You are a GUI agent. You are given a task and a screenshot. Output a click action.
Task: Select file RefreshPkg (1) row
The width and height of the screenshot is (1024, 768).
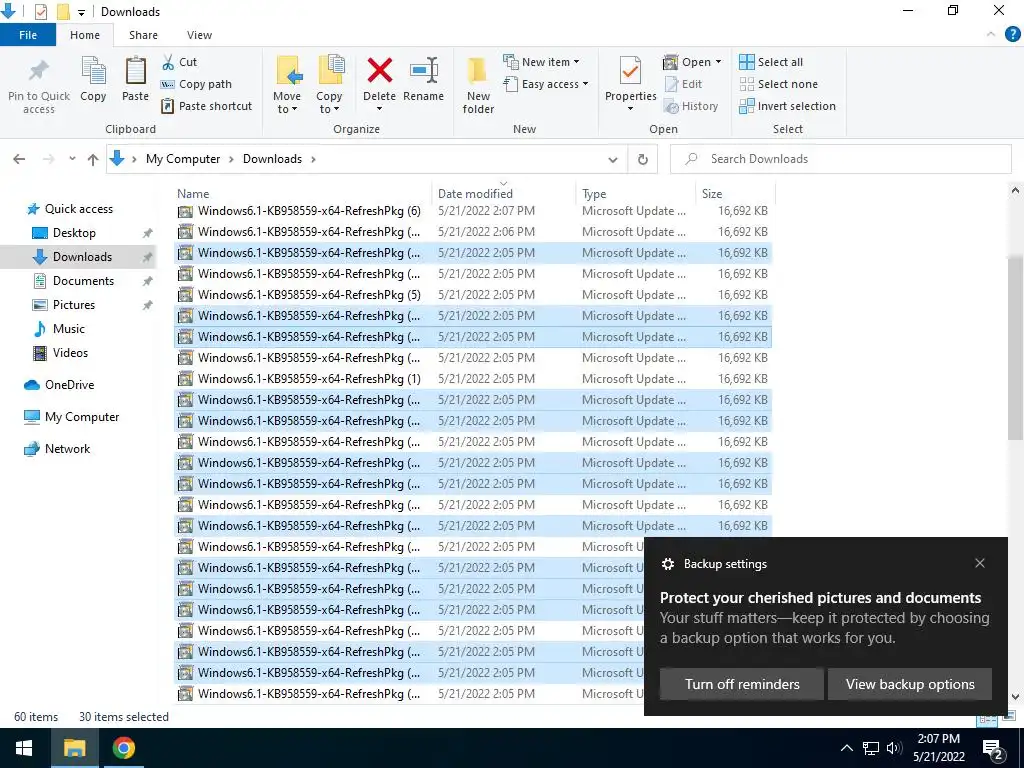click(473, 379)
